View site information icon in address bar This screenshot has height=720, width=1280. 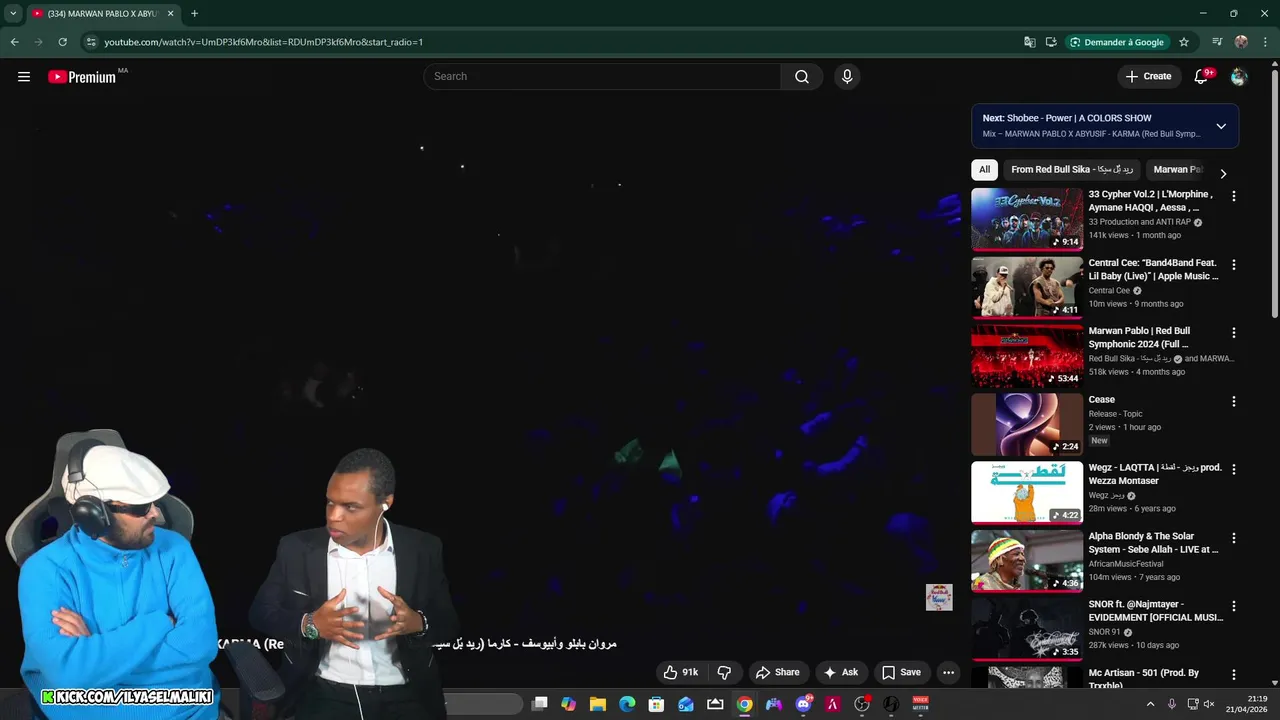tap(90, 42)
